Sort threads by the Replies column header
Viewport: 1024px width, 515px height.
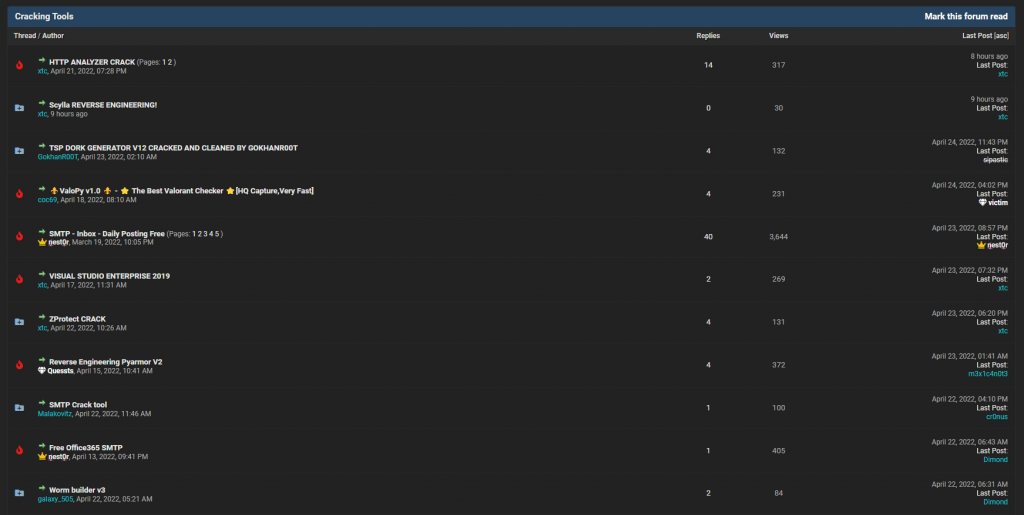[708, 36]
